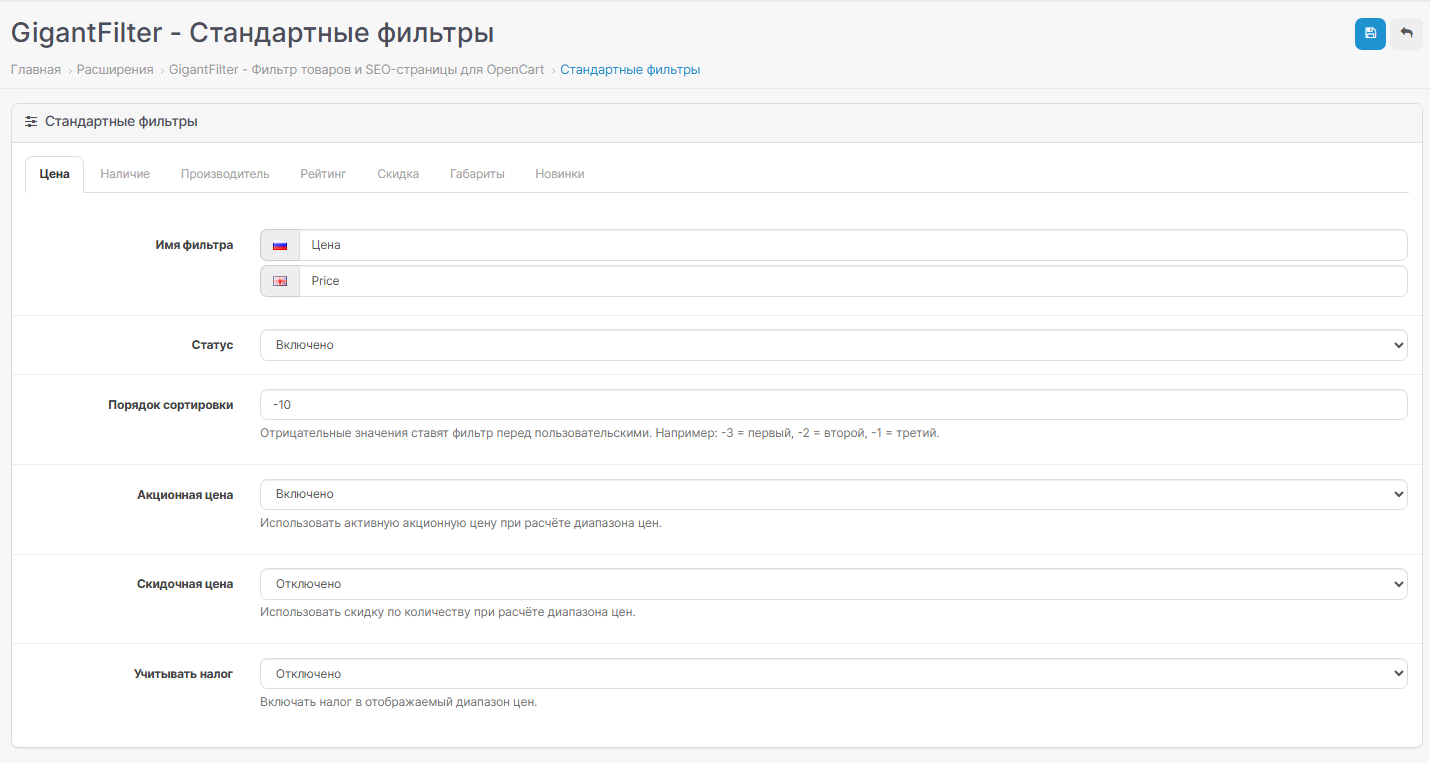The width and height of the screenshot is (1430, 763).
Task: Switch to the Цена tab
Action: click(55, 174)
